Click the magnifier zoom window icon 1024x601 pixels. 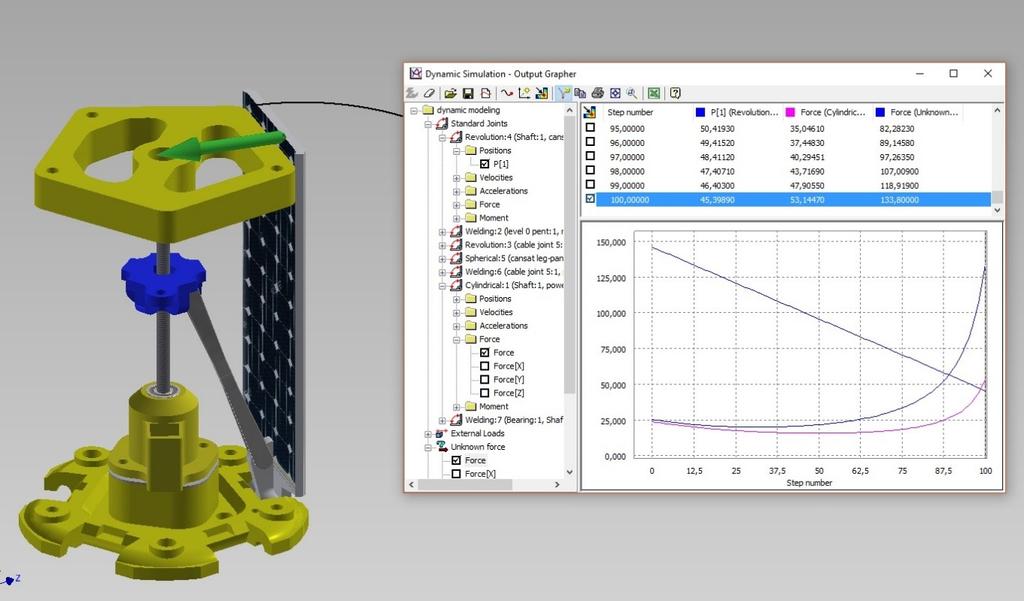pyautogui.click(x=632, y=93)
